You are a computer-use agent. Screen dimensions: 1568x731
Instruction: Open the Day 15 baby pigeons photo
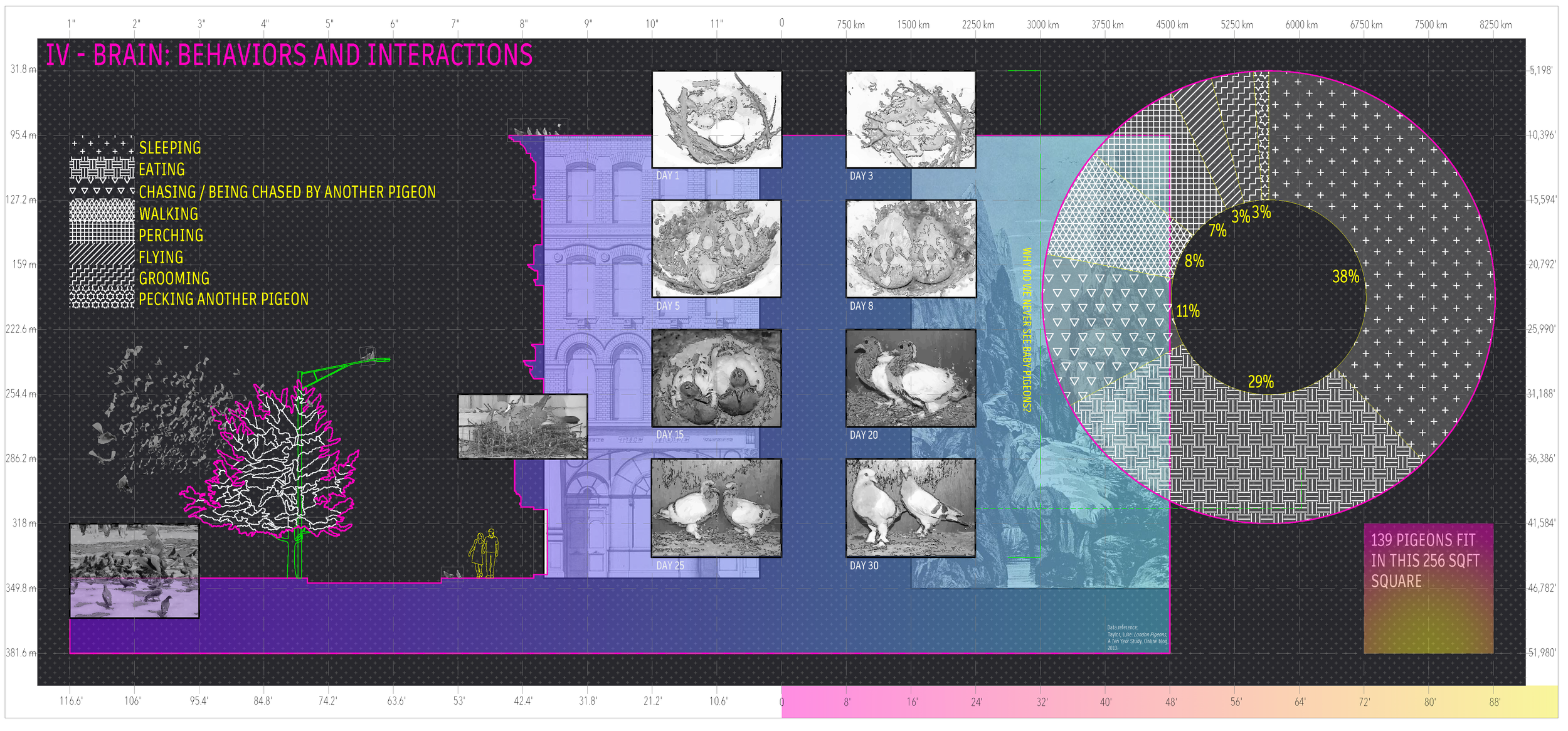(717, 379)
